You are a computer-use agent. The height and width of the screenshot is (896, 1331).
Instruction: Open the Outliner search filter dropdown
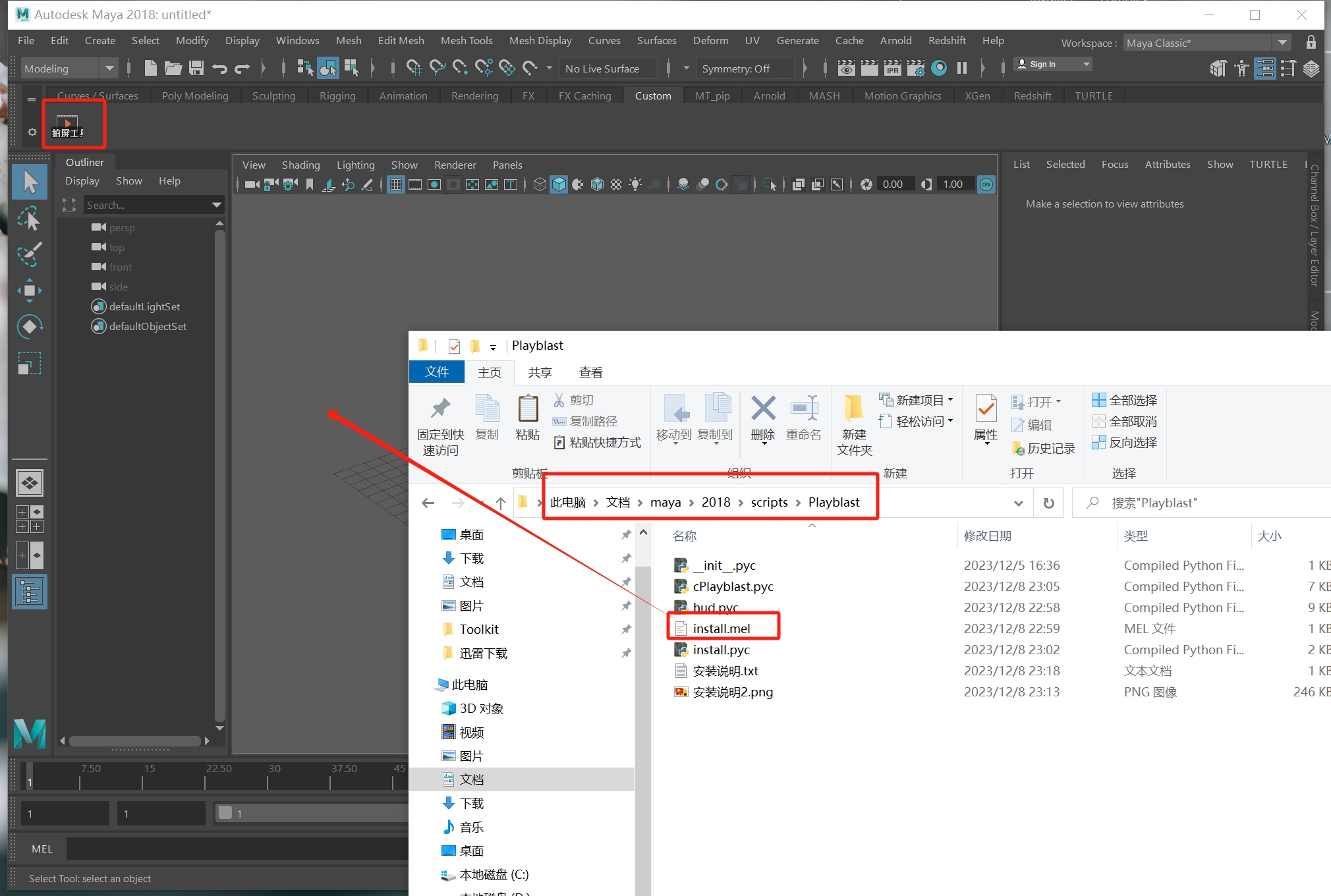point(216,206)
